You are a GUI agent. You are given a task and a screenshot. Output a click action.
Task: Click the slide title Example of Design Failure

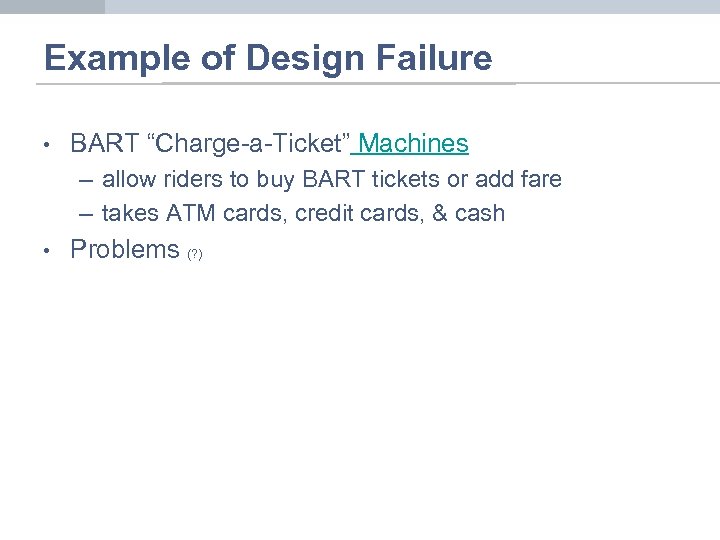coord(268,58)
